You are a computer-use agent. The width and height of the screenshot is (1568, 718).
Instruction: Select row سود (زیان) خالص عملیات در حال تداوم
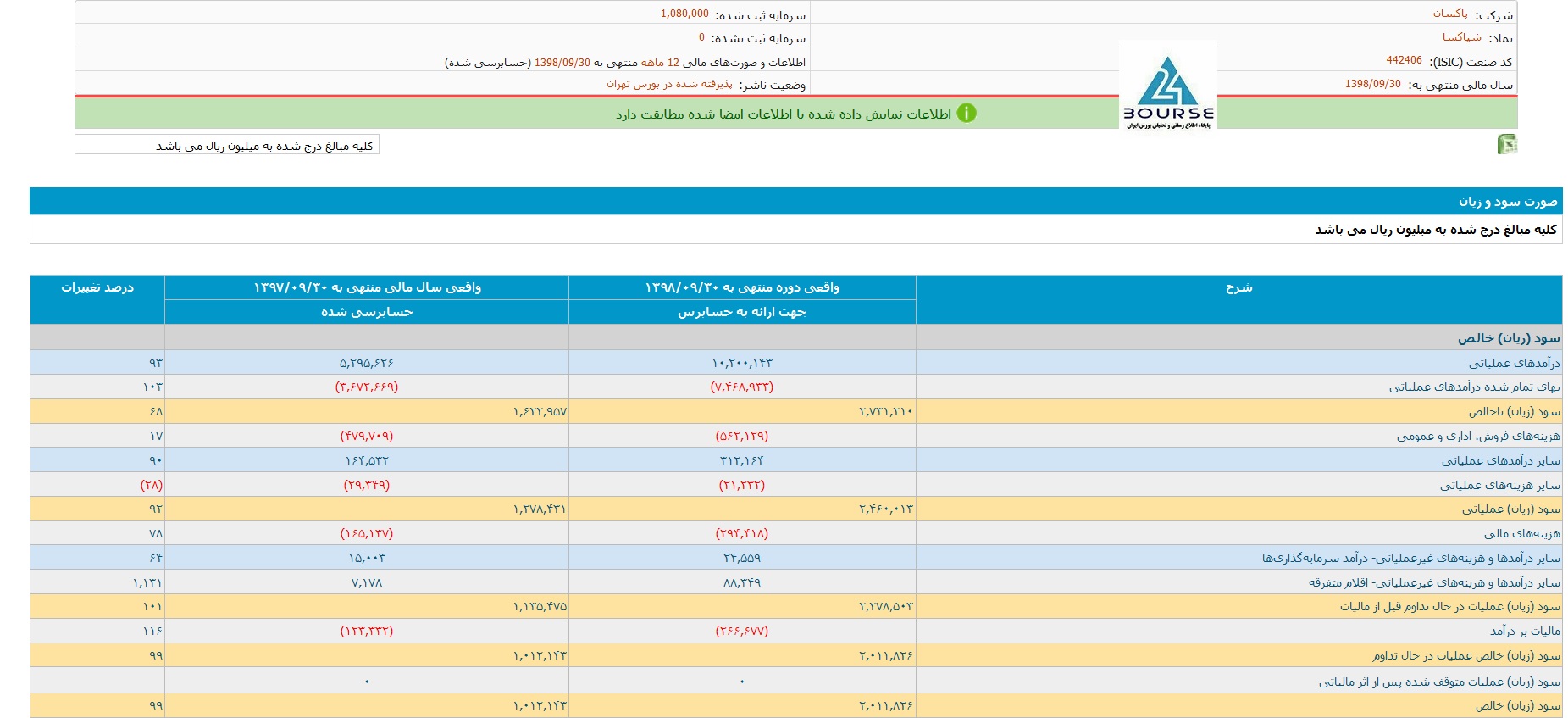(x=1466, y=656)
